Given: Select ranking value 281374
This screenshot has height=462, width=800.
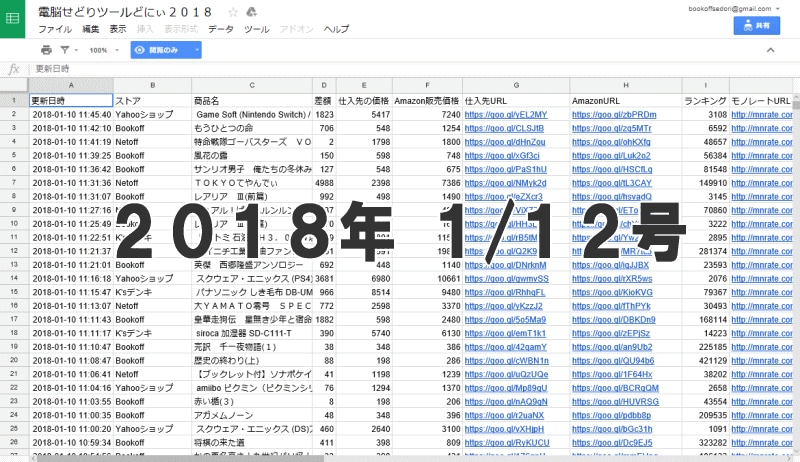Looking at the screenshot, I should tap(706, 251).
